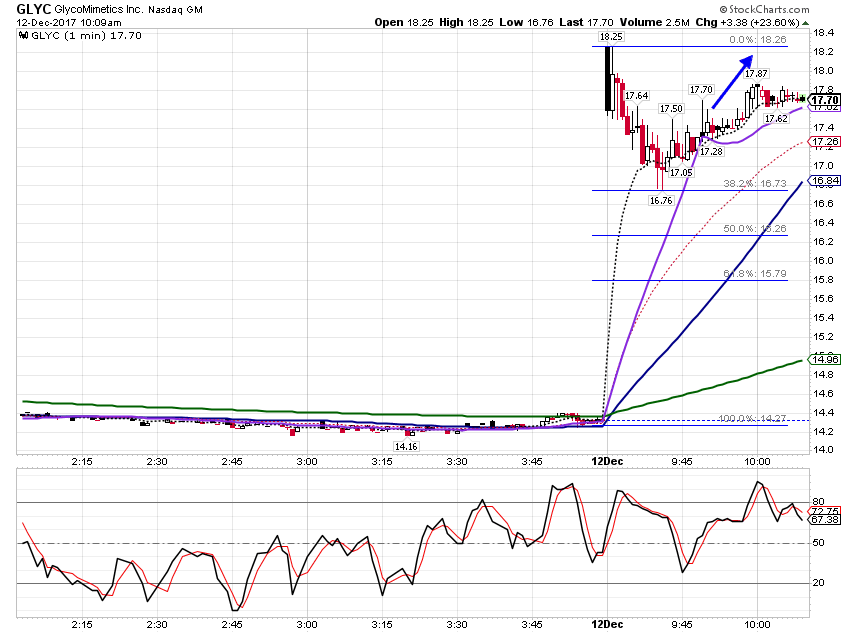Click the '0.0%: 18.26' Fibonacci label
This screenshot has height=633, width=850.
(x=758, y=40)
